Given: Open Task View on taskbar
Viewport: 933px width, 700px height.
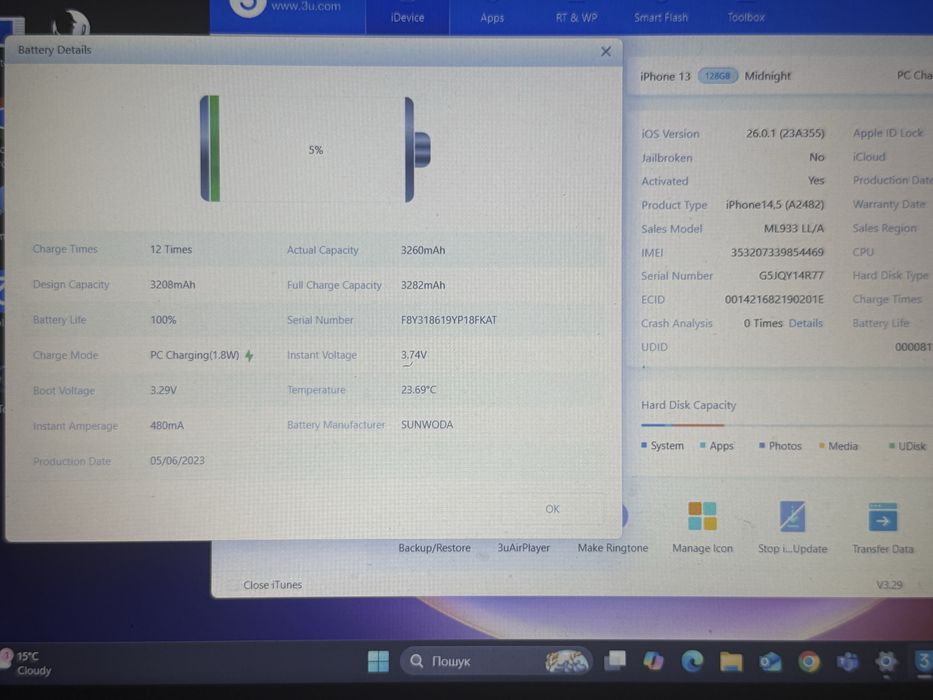Looking at the screenshot, I should tap(615, 660).
